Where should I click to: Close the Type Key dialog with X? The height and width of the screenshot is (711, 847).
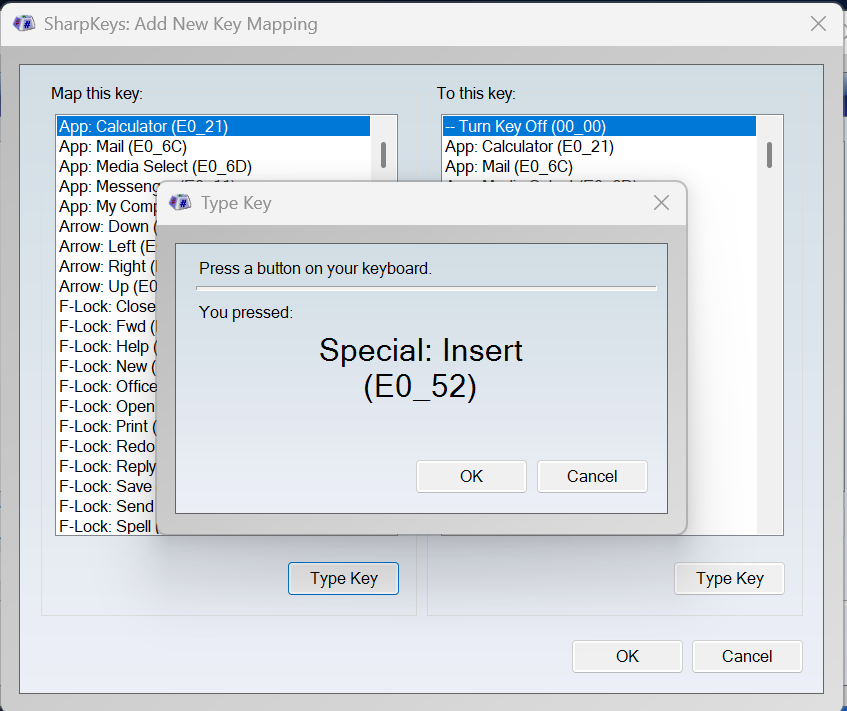click(661, 203)
